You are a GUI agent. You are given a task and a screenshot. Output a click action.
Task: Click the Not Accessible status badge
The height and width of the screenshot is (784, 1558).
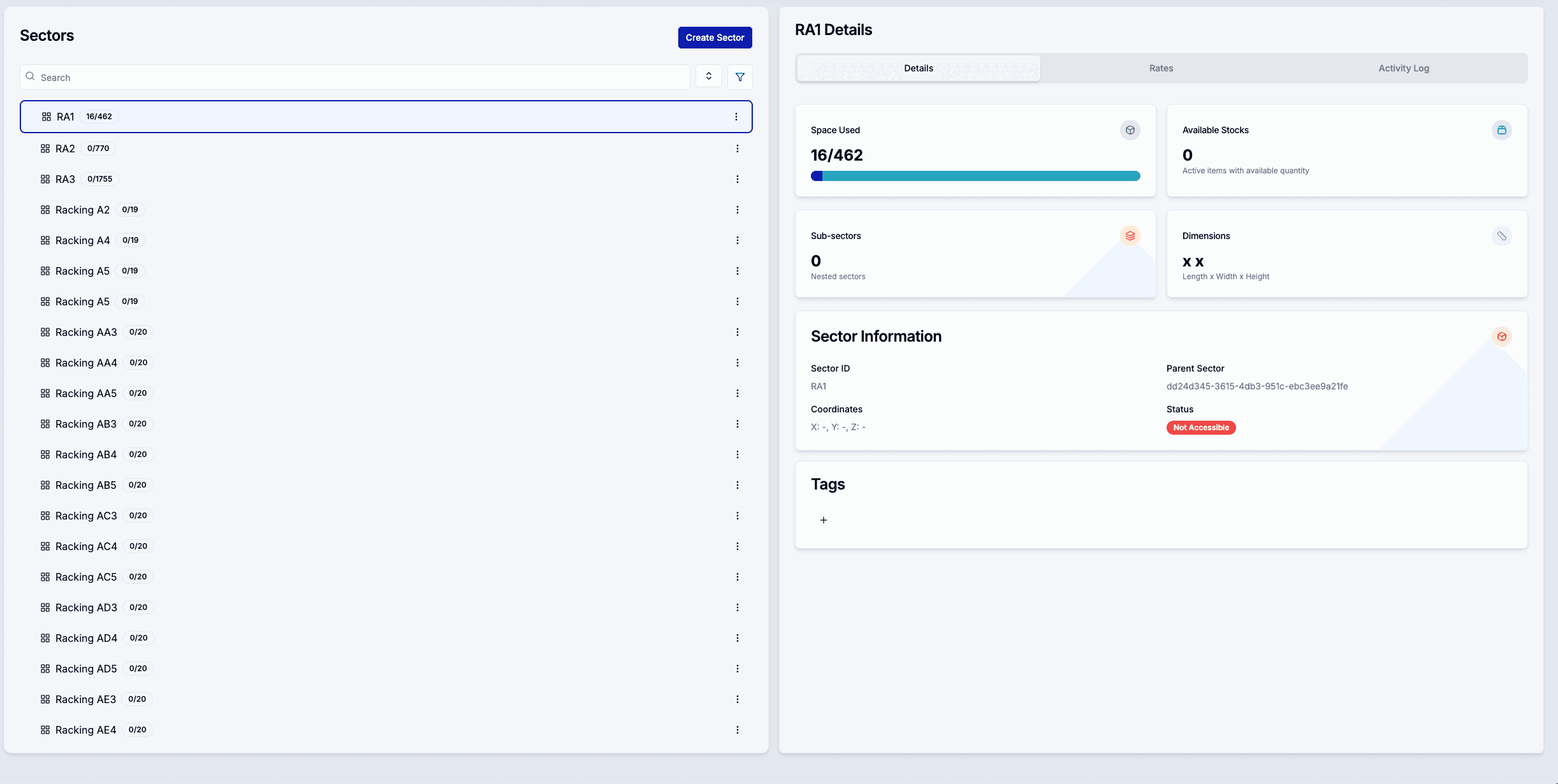point(1200,427)
